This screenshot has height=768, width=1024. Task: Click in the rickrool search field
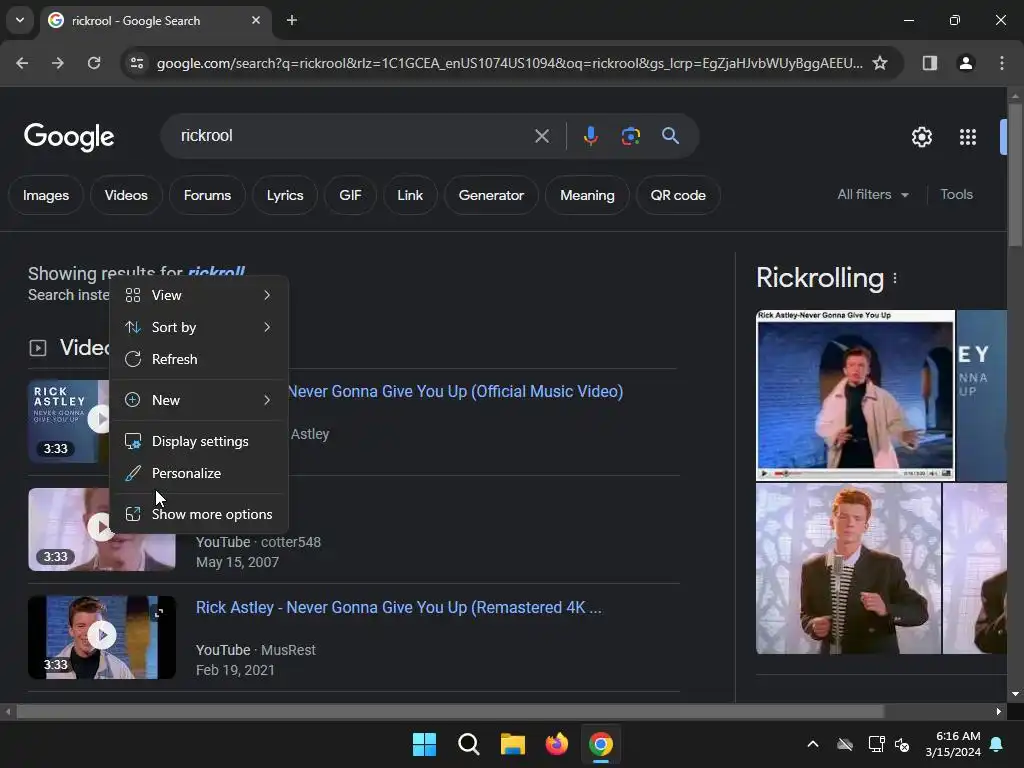point(353,136)
